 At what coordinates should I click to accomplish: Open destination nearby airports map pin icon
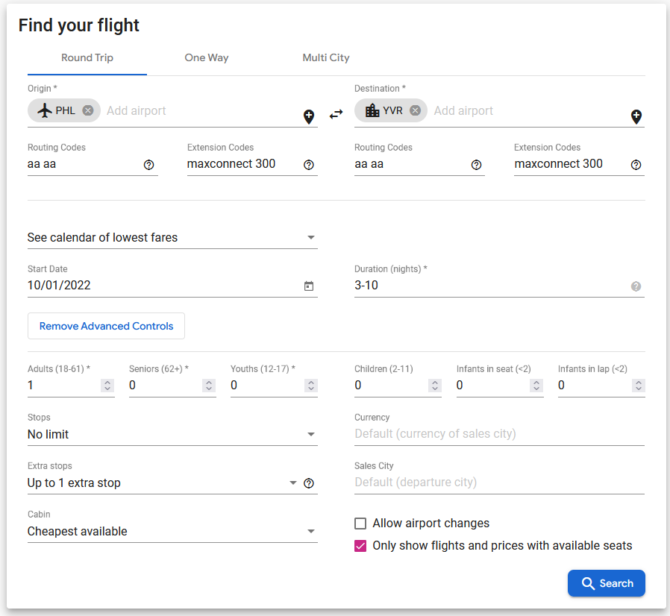click(x=636, y=116)
